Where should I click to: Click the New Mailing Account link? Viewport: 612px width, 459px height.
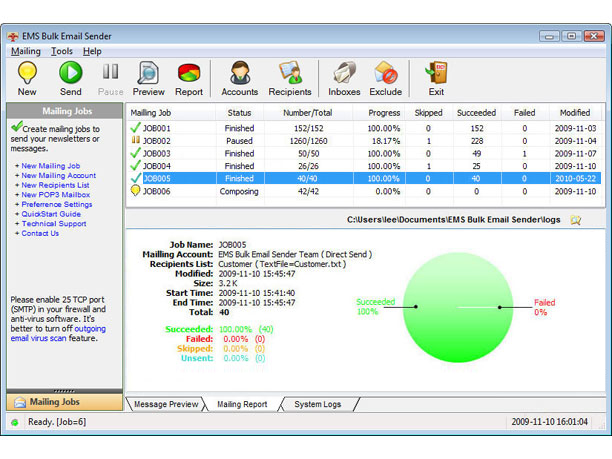59,176
